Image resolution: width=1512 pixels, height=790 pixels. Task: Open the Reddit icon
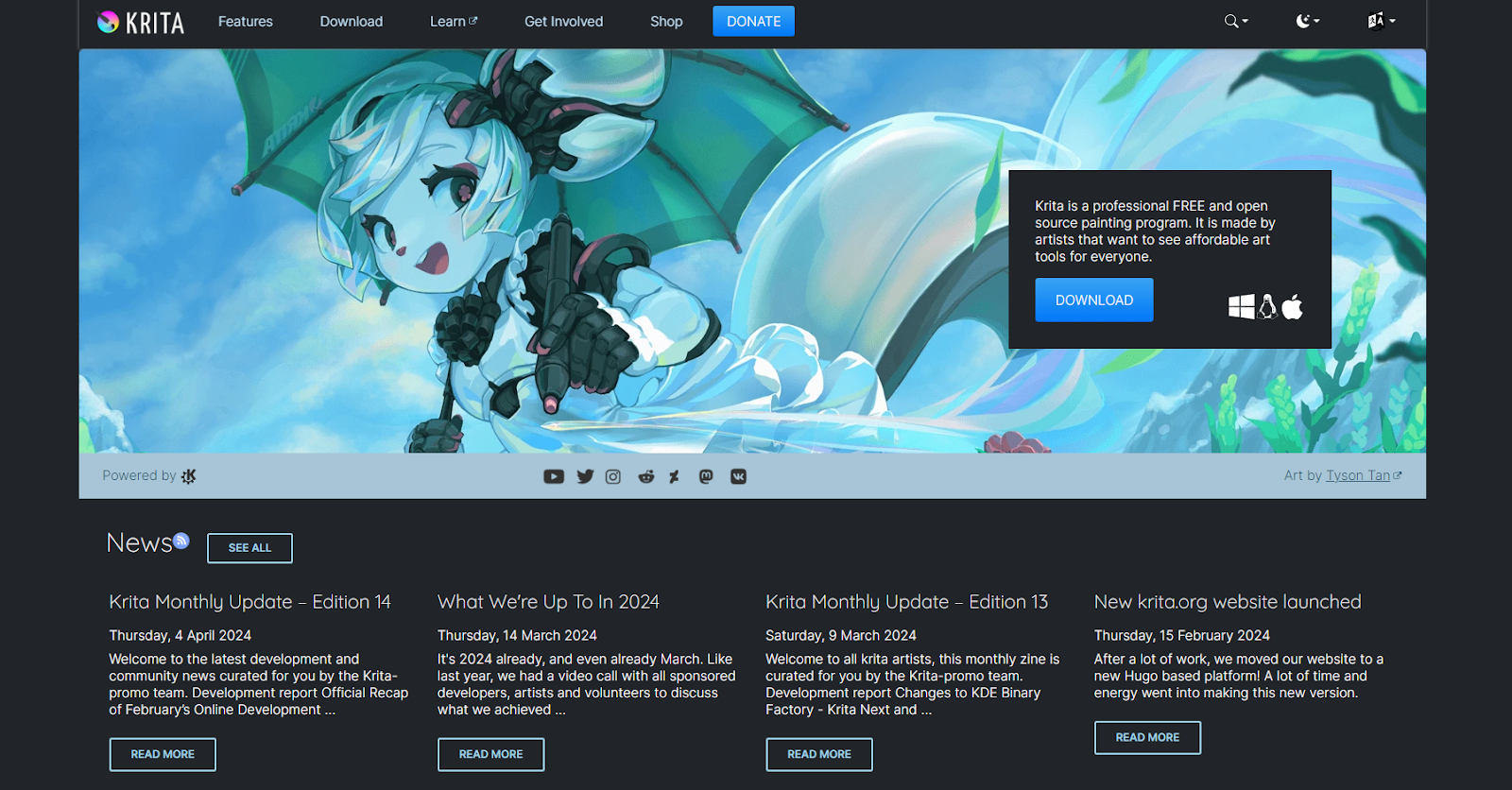pyautogui.click(x=646, y=476)
